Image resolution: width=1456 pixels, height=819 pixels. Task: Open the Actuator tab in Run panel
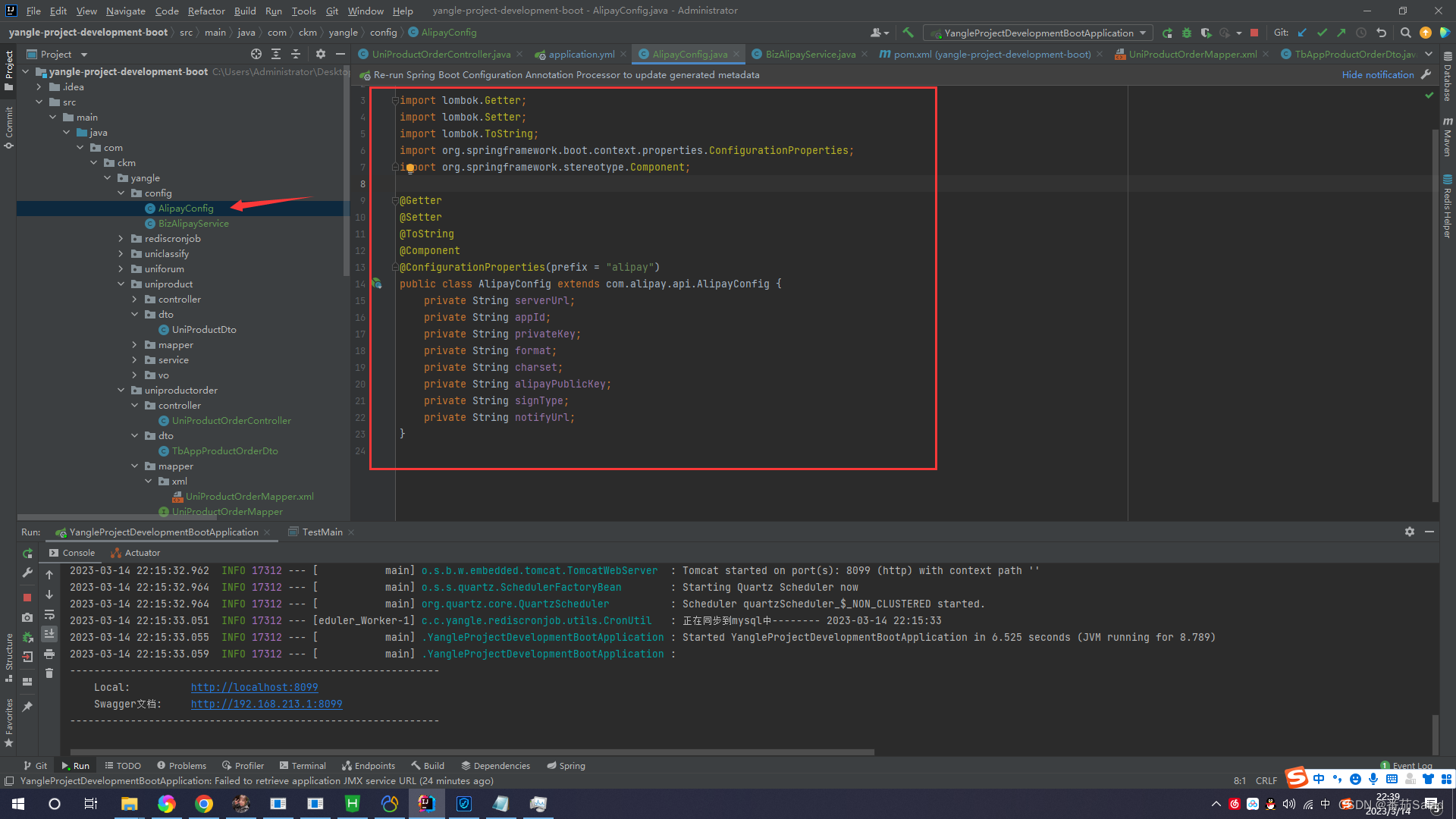pos(136,553)
